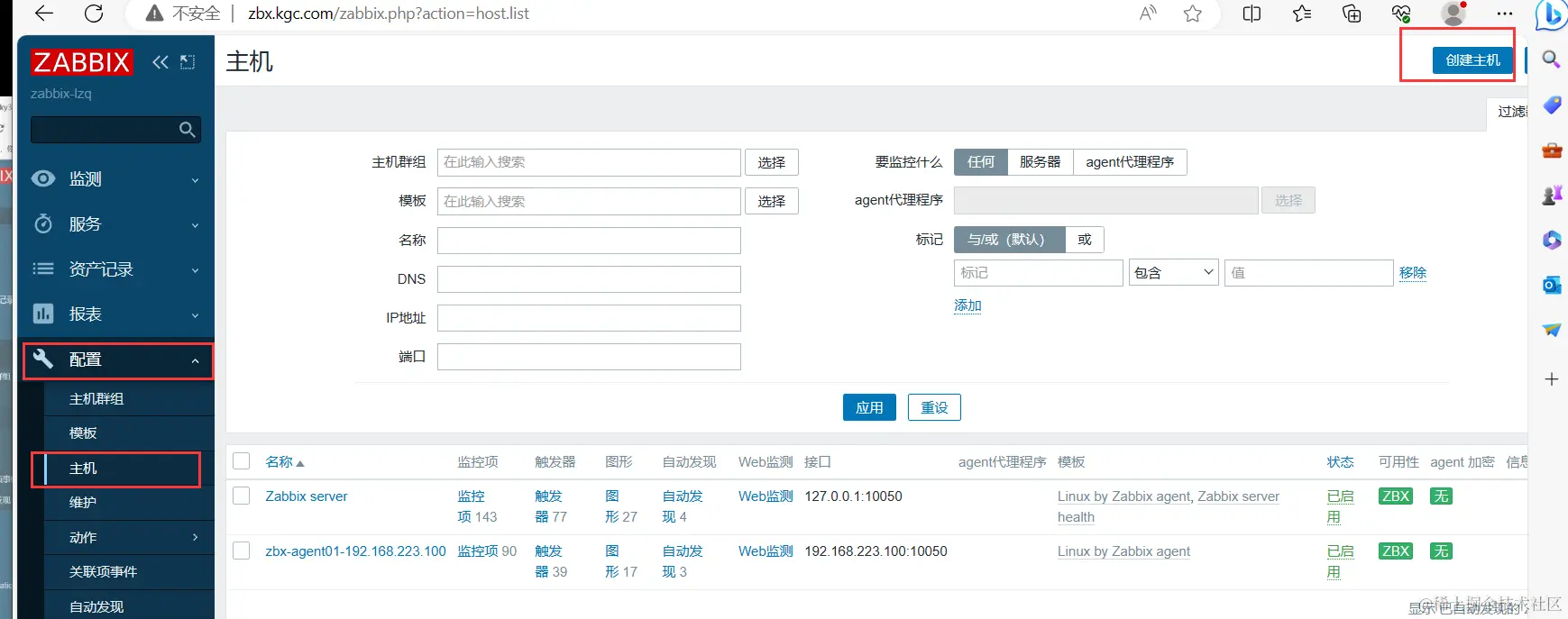This screenshot has width=1568, height=619.
Task: Open 自动发现 configuration item
Action: tap(96, 606)
